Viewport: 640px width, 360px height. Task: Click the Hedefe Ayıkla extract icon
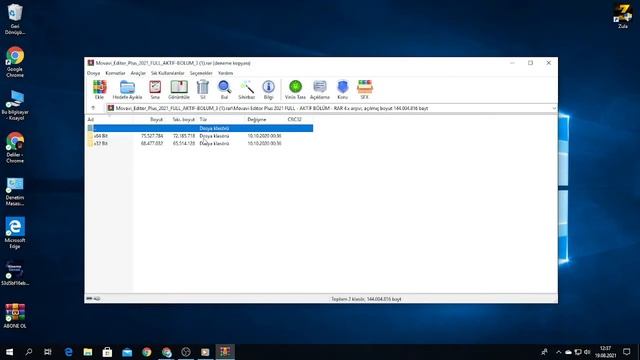pos(127,89)
